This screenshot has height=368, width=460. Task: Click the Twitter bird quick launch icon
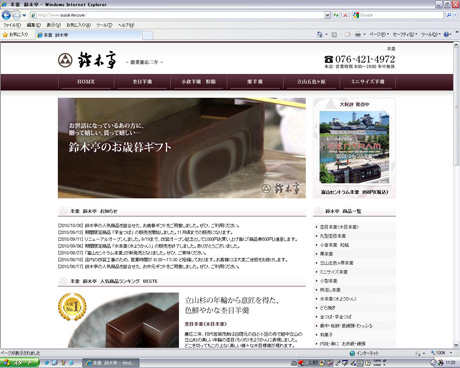(47, 363)
